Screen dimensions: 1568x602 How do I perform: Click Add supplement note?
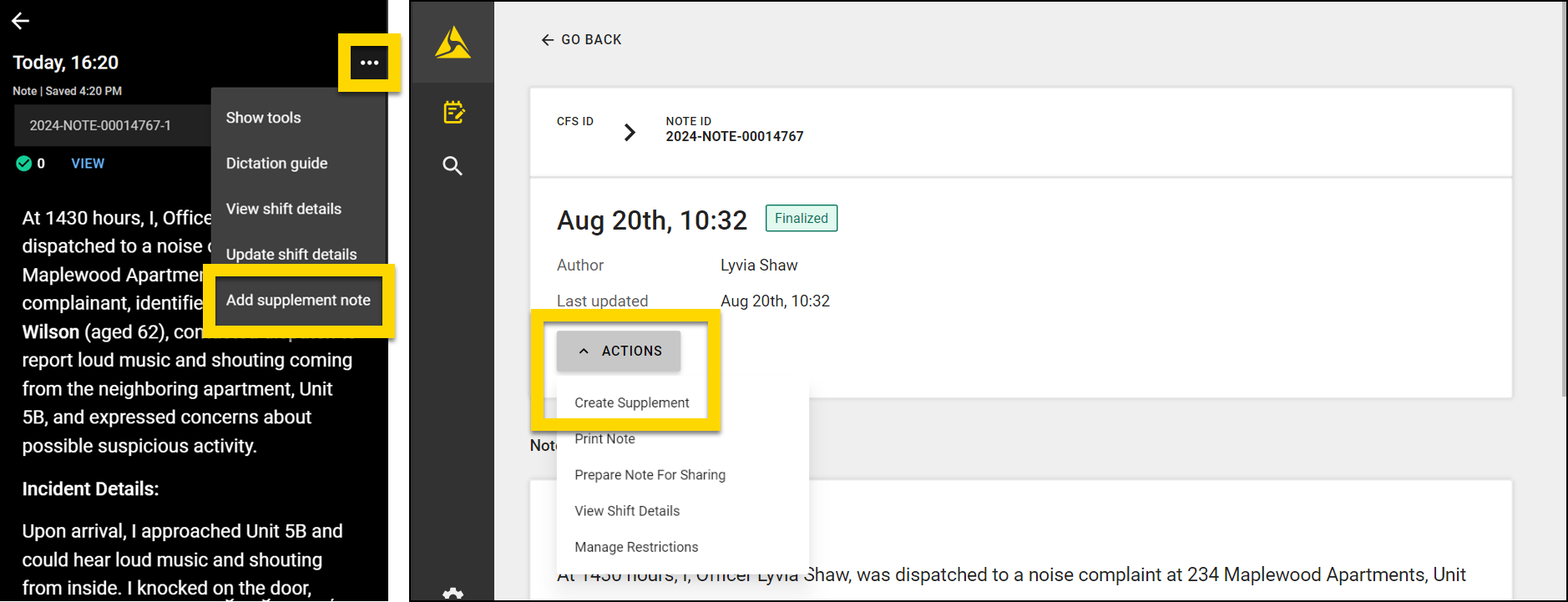298,300
